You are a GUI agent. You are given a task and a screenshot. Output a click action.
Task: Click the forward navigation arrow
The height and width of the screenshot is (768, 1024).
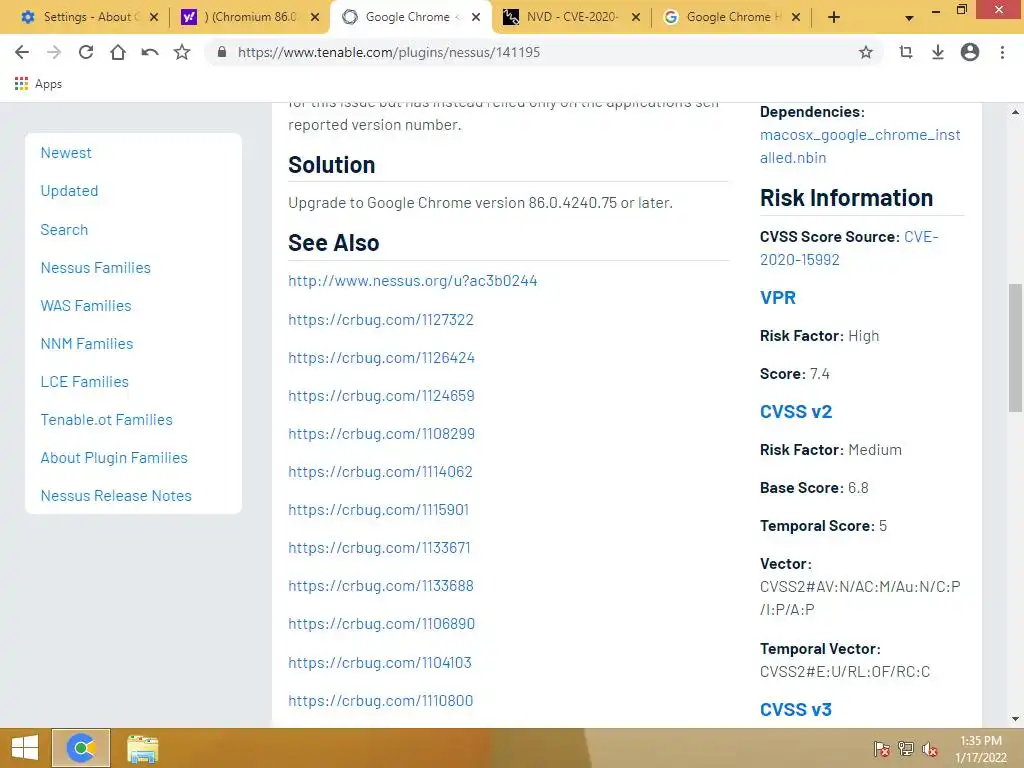pos(54,52)
